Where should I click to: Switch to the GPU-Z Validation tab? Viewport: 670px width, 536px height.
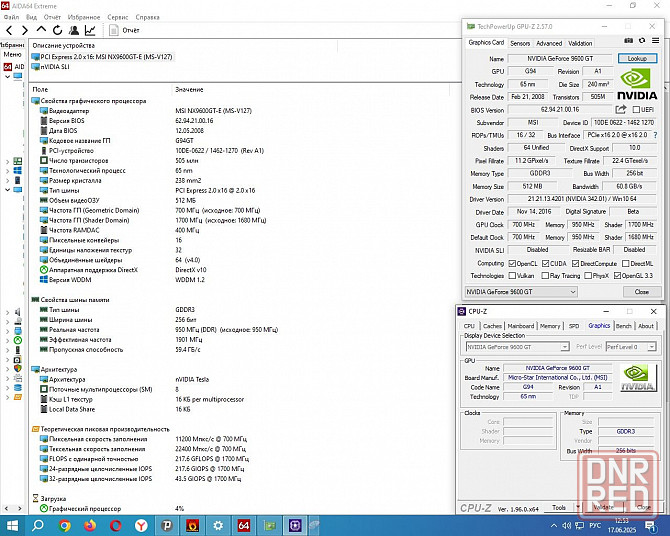point(580,43)
